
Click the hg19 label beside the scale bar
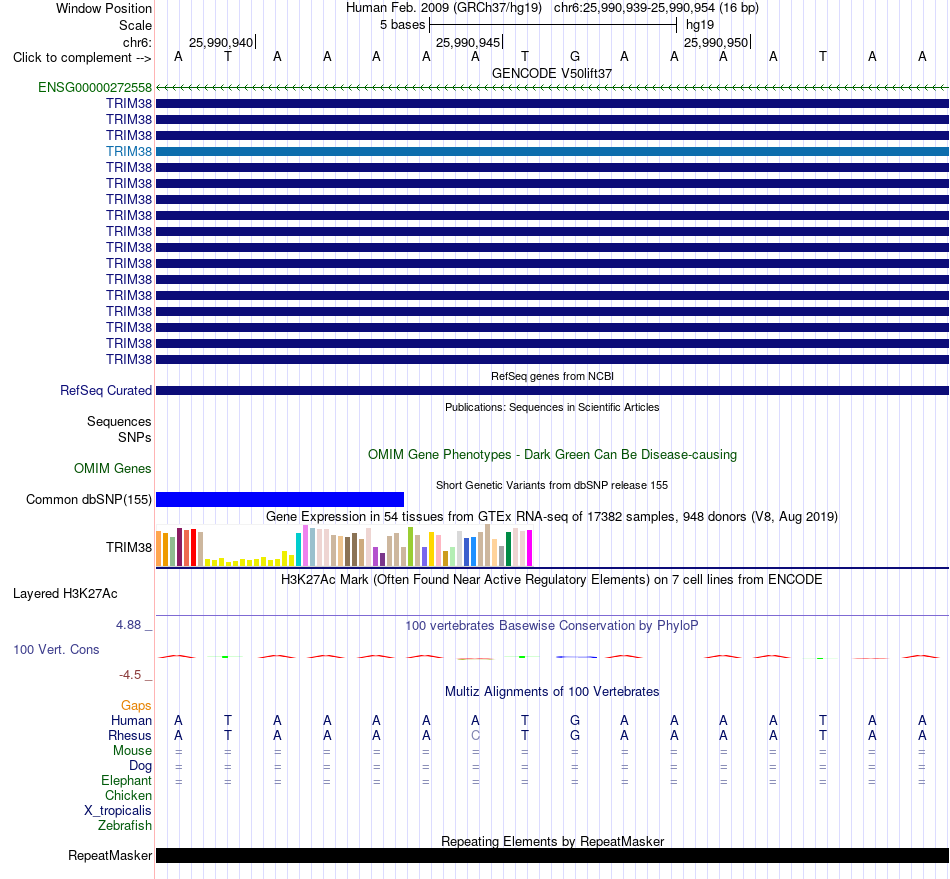coord(700,25)
